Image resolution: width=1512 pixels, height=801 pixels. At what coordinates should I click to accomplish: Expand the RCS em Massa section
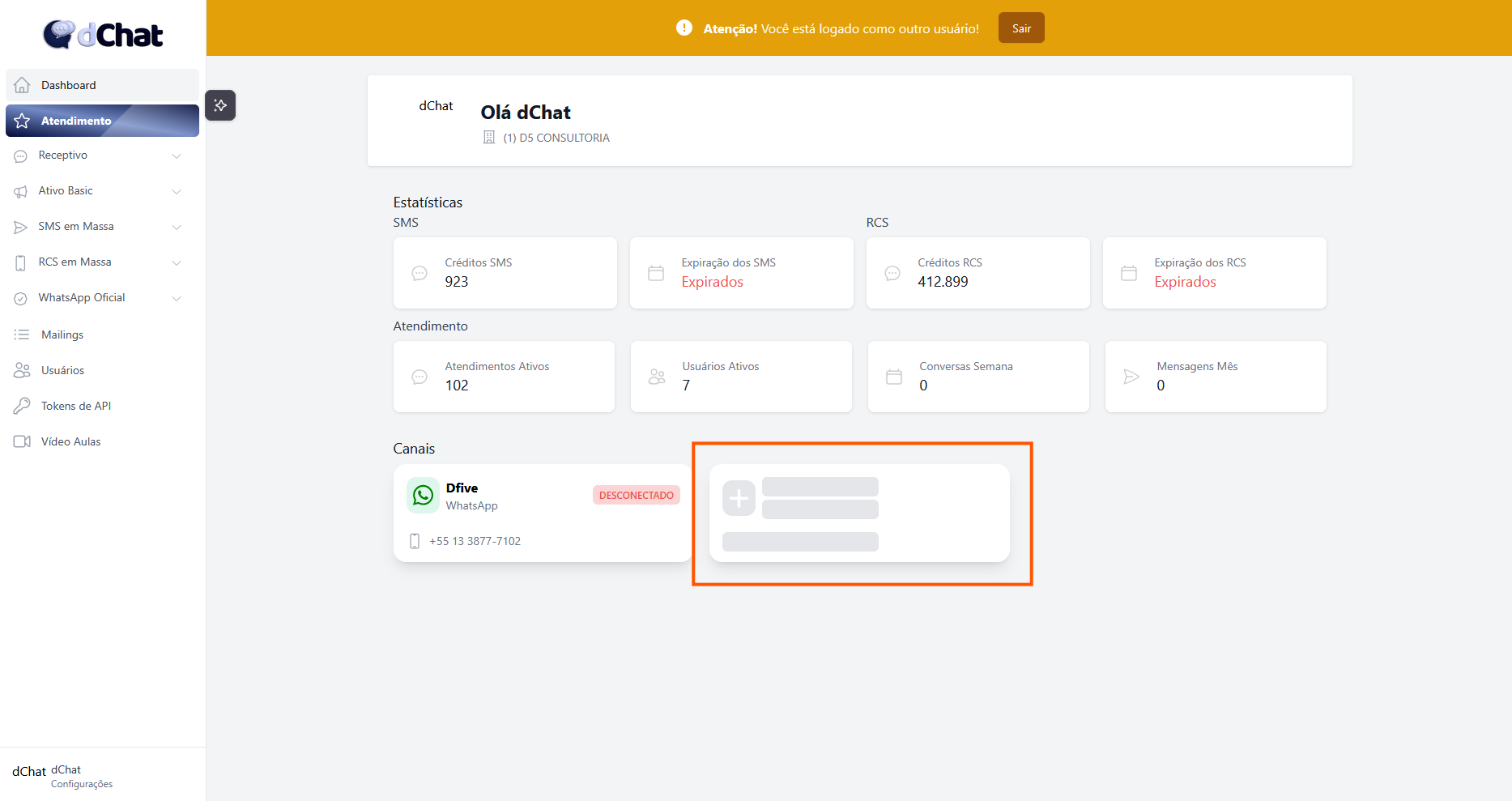pyautogui.click(x=177, y=262)
